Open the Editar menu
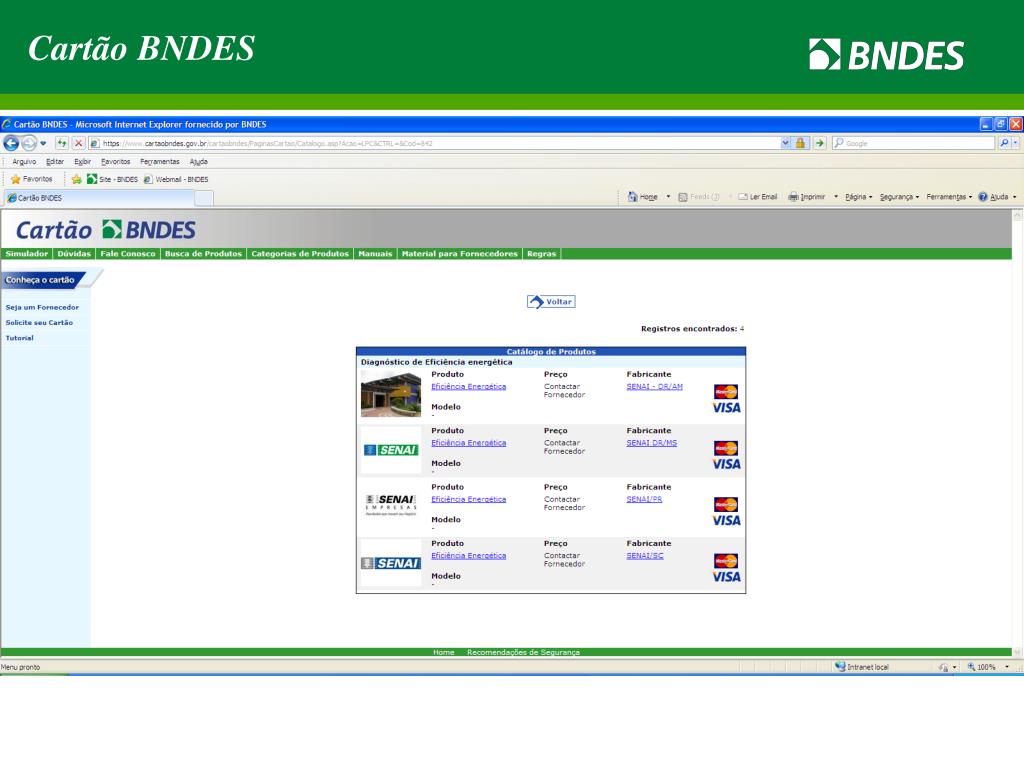 click(x=55, y=161)
